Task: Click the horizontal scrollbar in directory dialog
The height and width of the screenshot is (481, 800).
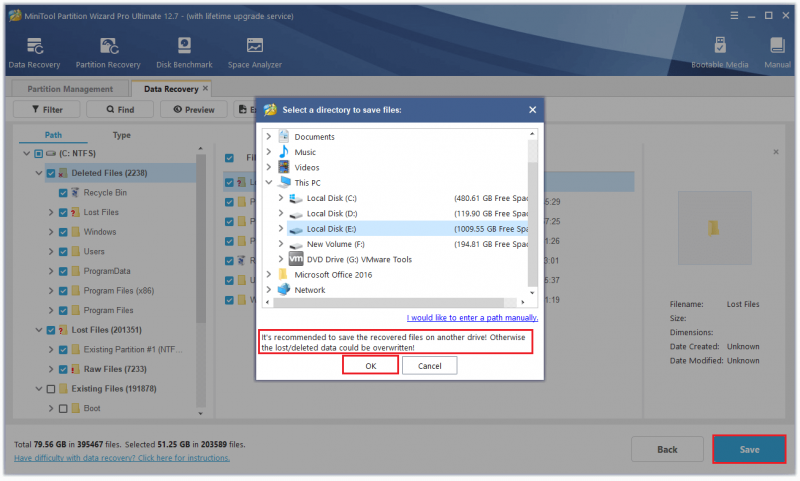Action: [388, 302]
